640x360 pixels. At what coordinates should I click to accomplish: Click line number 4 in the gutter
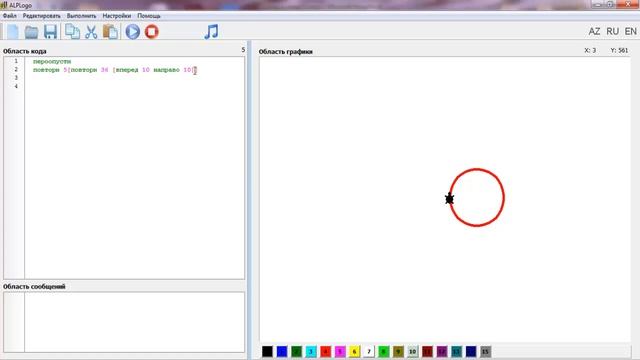coord(16,86)
